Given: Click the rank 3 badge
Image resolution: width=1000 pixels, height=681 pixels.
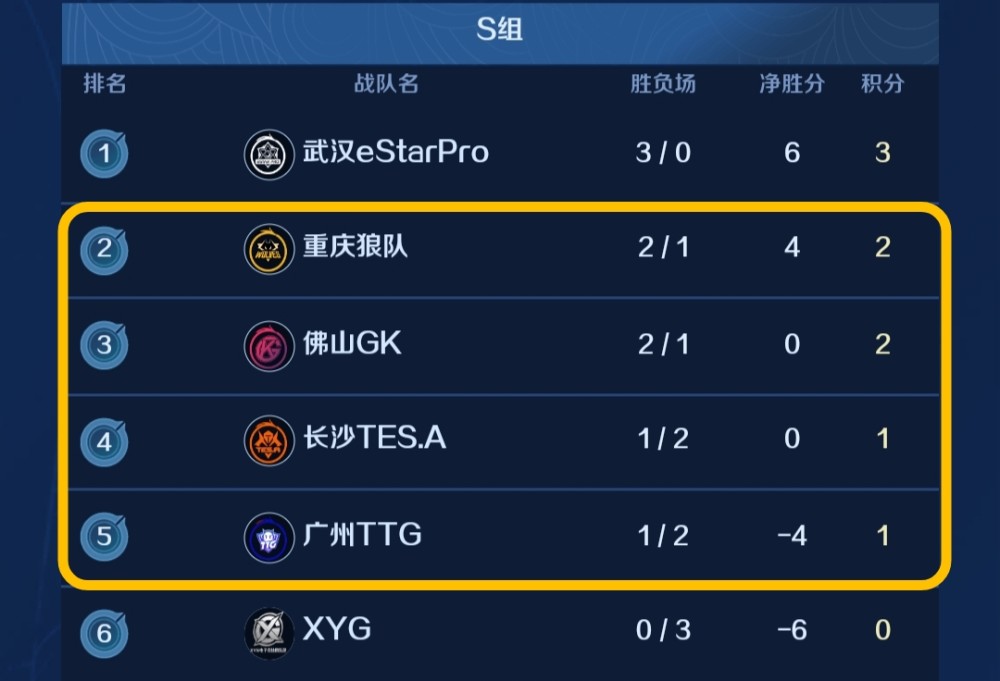Looking at the screenshot, I should pos(104,346).
